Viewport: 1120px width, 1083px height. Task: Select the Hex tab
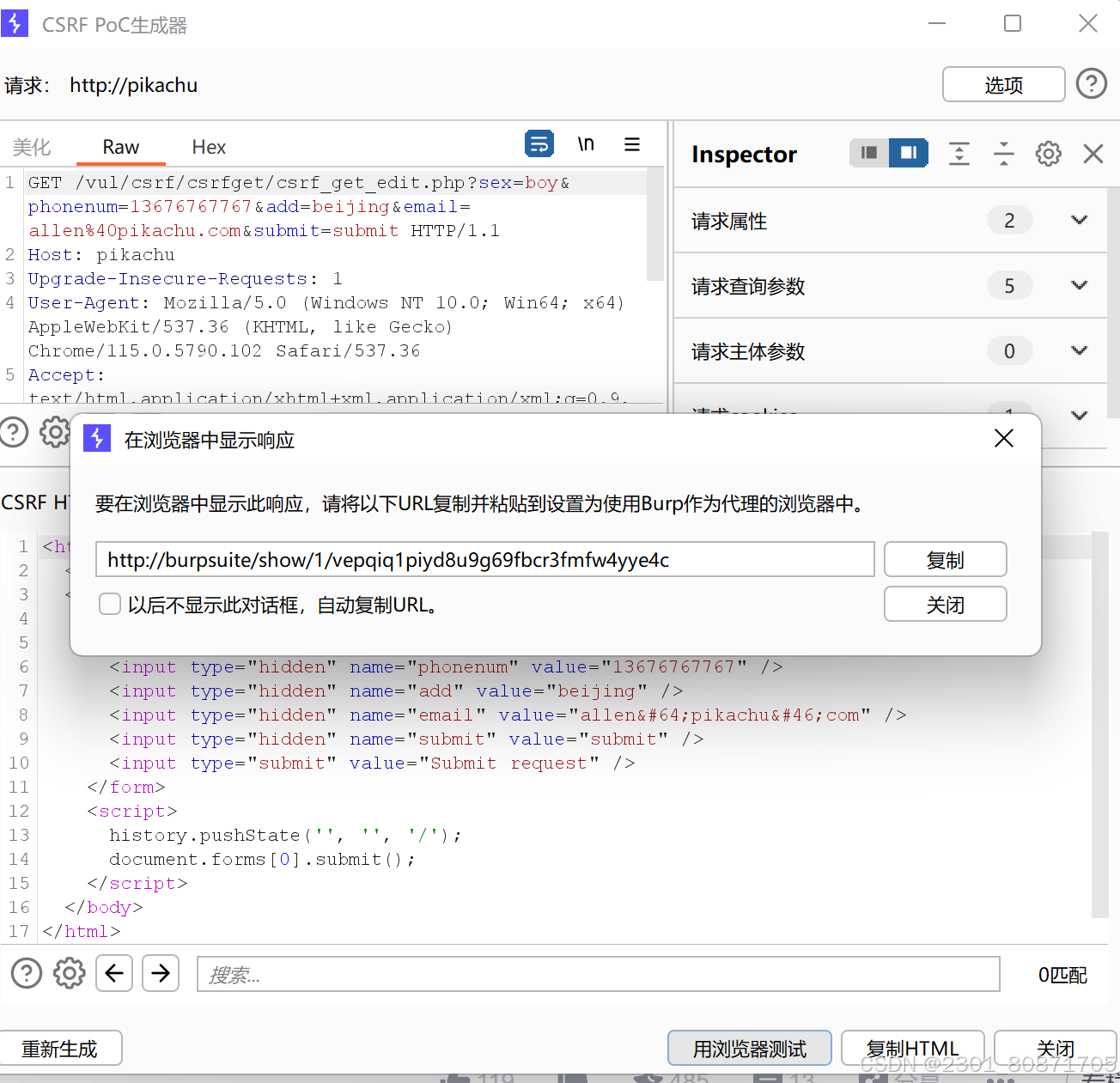point(209,147)
